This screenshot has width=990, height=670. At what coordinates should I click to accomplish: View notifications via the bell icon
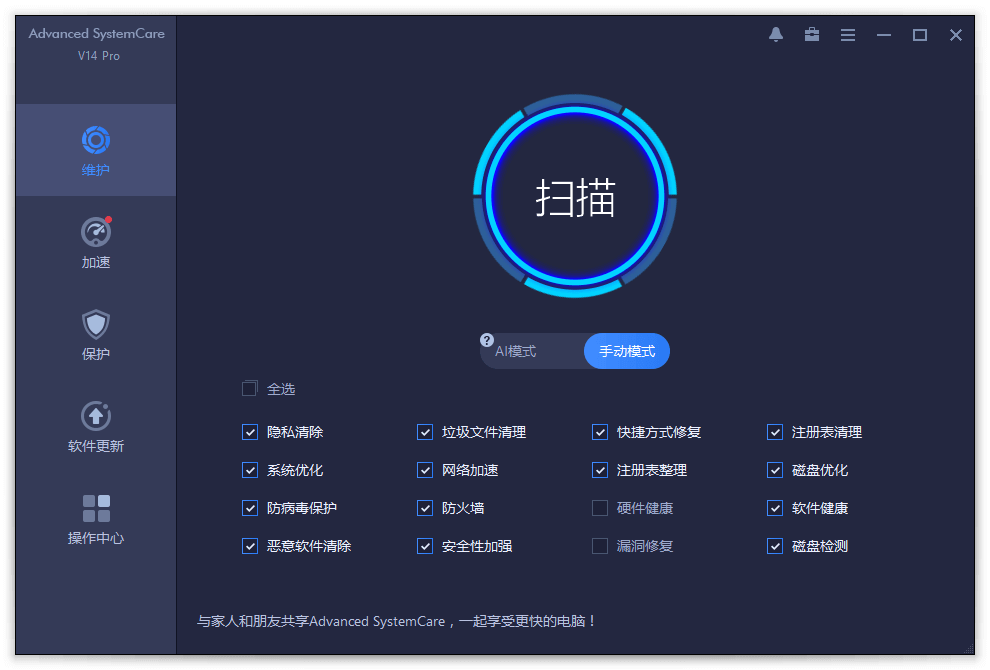(x=775, y=34)
